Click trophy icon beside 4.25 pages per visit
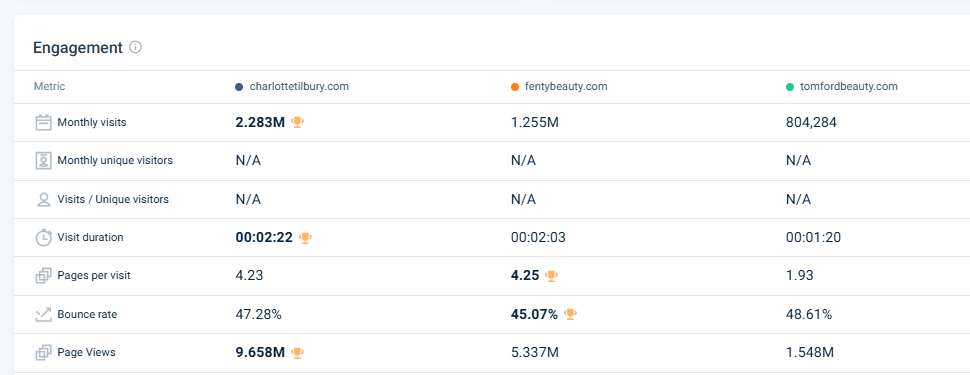The width and height of the screenshot is (970, 375). pos(551,276)
